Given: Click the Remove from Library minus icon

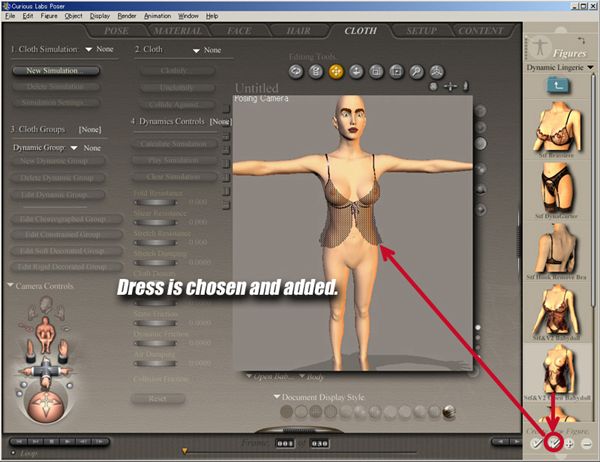Looking at the screenshot, I should pos(586,442).
